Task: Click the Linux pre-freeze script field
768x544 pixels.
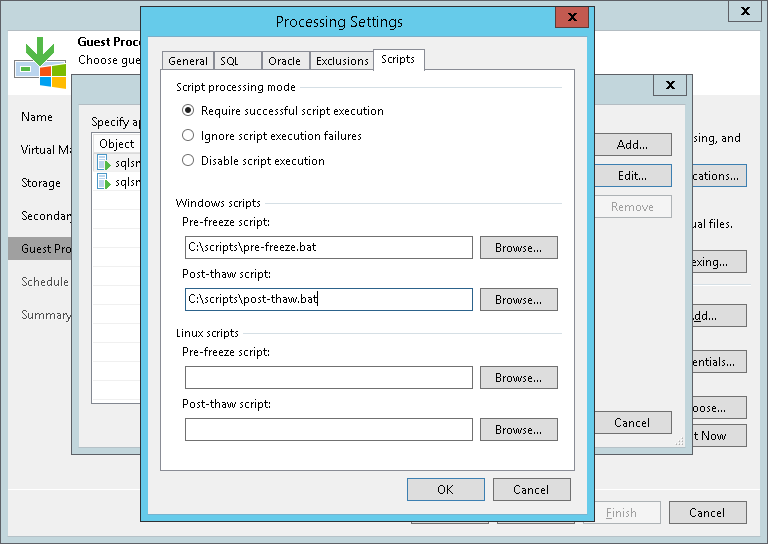Action: pyautogui.click(x=328, y=378)
